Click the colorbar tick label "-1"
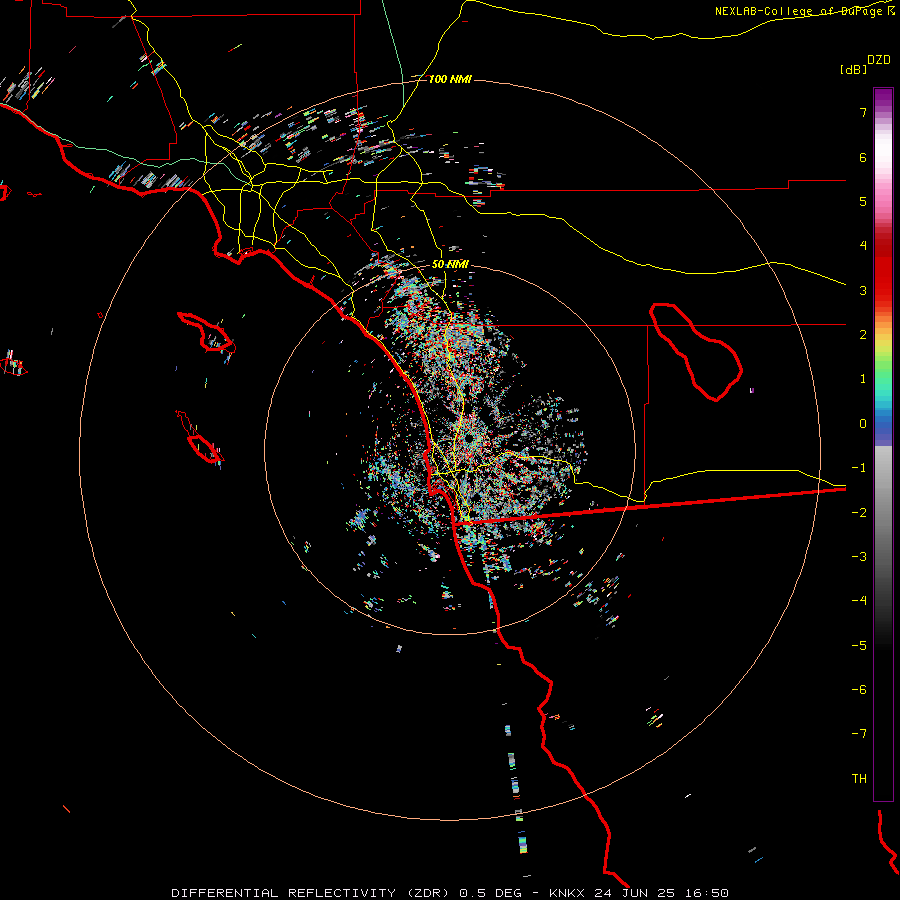Image resolution: width=900 pixels, height=900 pixels. (859, 468)
